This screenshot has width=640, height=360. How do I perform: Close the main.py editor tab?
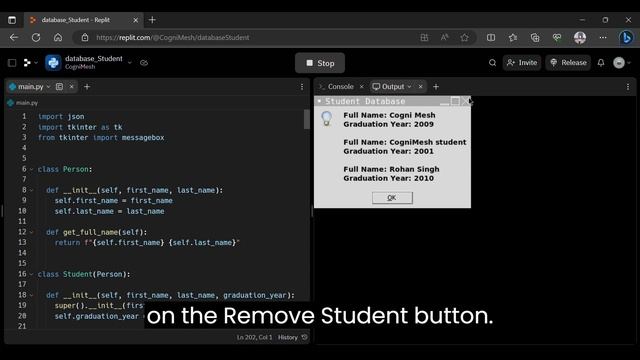(x=71, y=87)
